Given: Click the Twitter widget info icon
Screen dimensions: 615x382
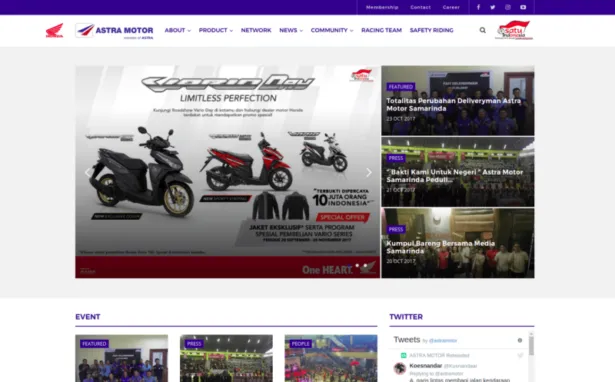Looking at the screenshot, I should [520, 340].
